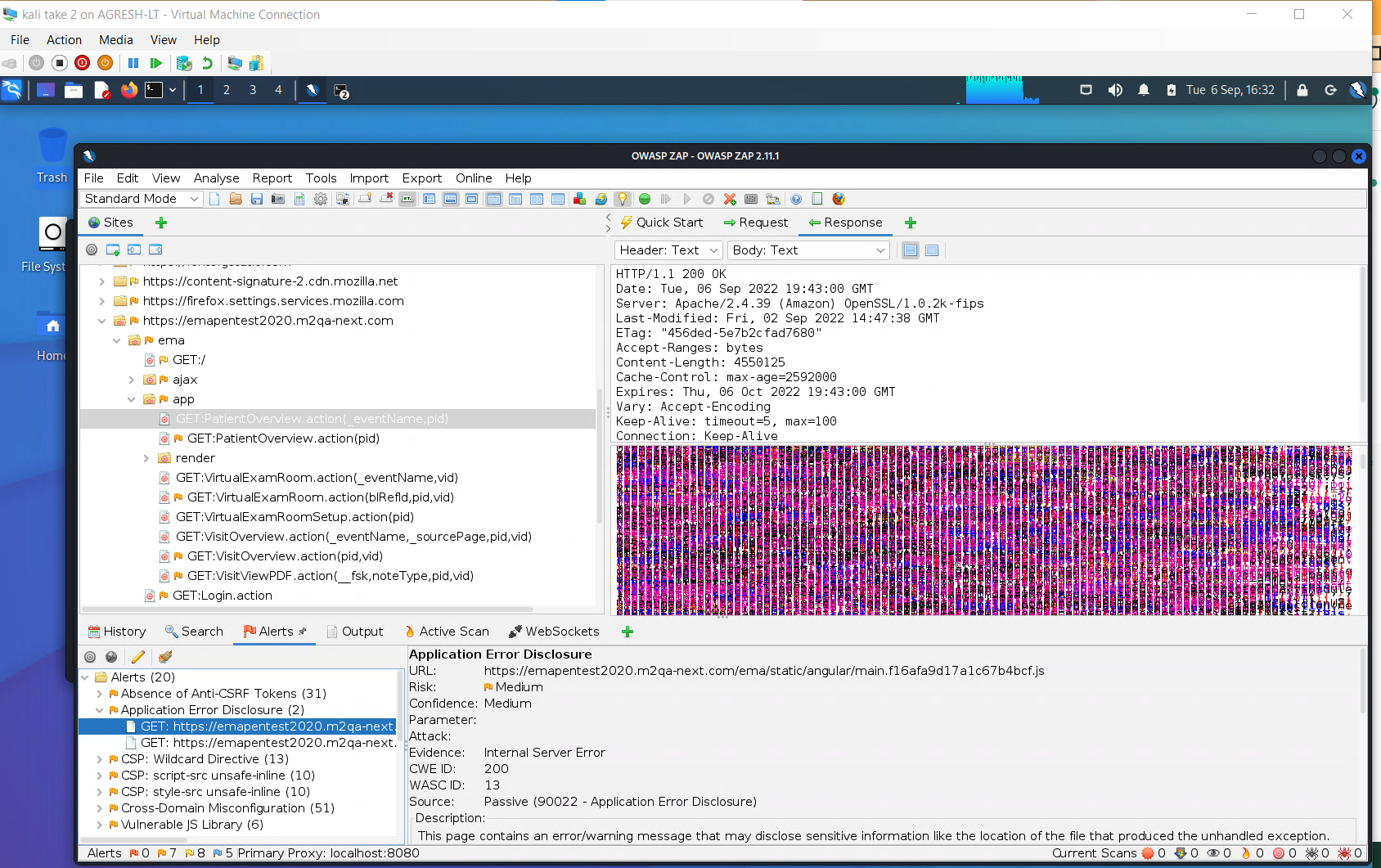Create a new ZAP session
The width and height of the screenshot is (1381, 868).
pyautogui.click(x=214, y=198)
